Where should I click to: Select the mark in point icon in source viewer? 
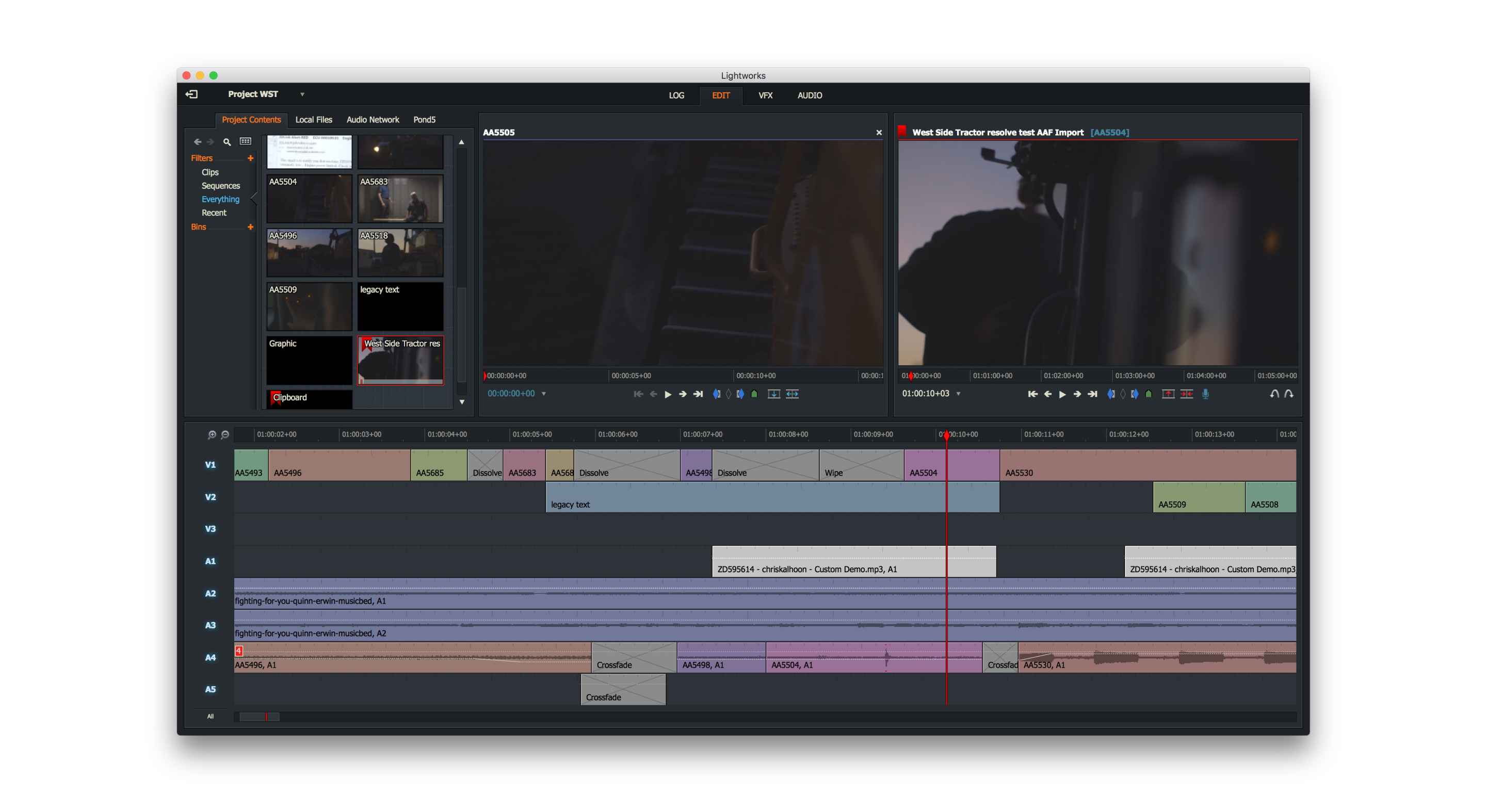tap(715, 394)
